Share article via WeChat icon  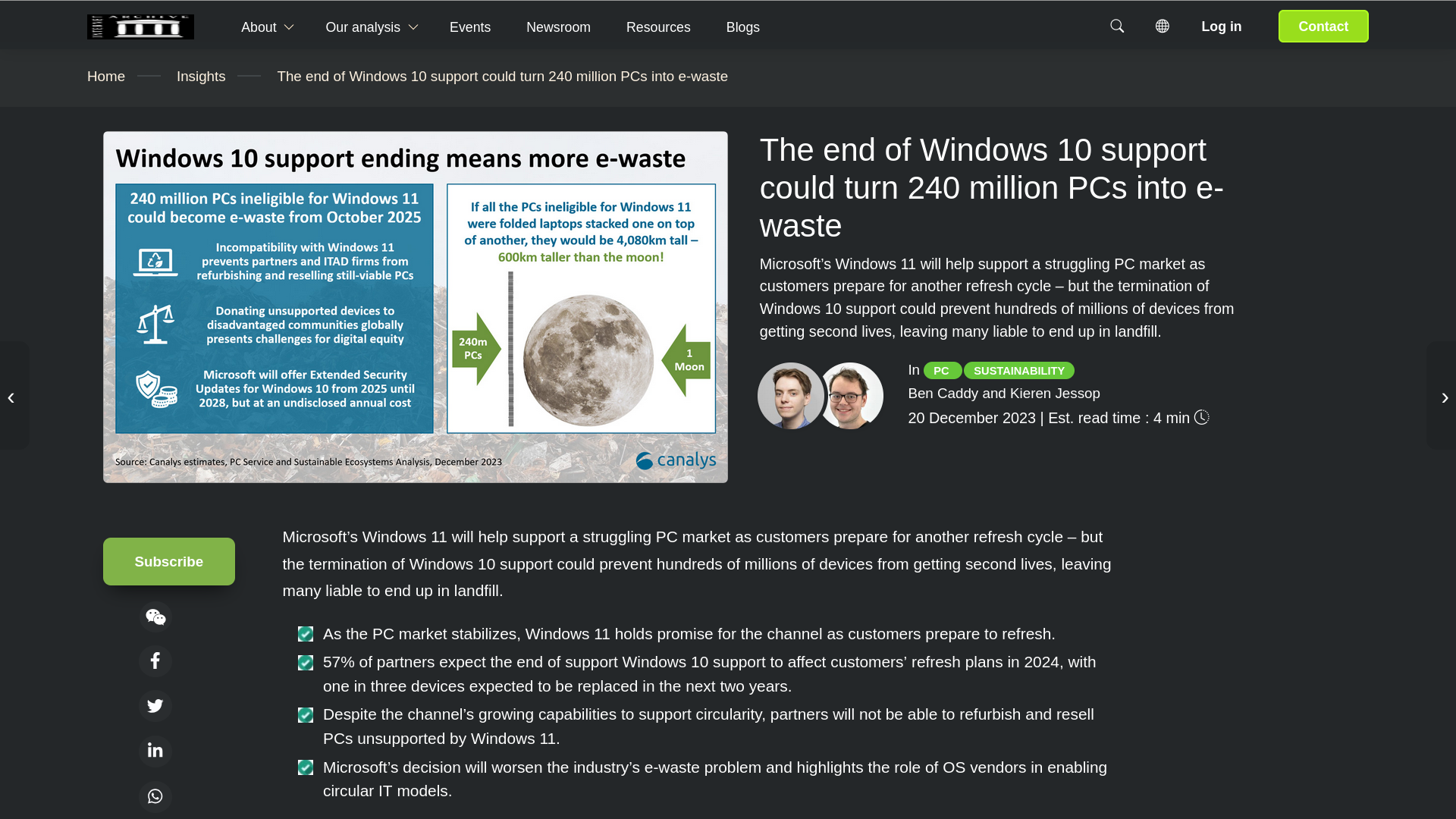point(155,617)
